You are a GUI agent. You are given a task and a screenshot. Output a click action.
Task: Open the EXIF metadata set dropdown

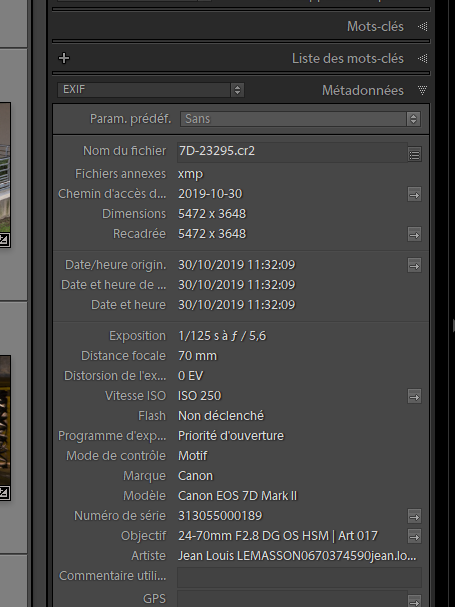tap(151, 90)
